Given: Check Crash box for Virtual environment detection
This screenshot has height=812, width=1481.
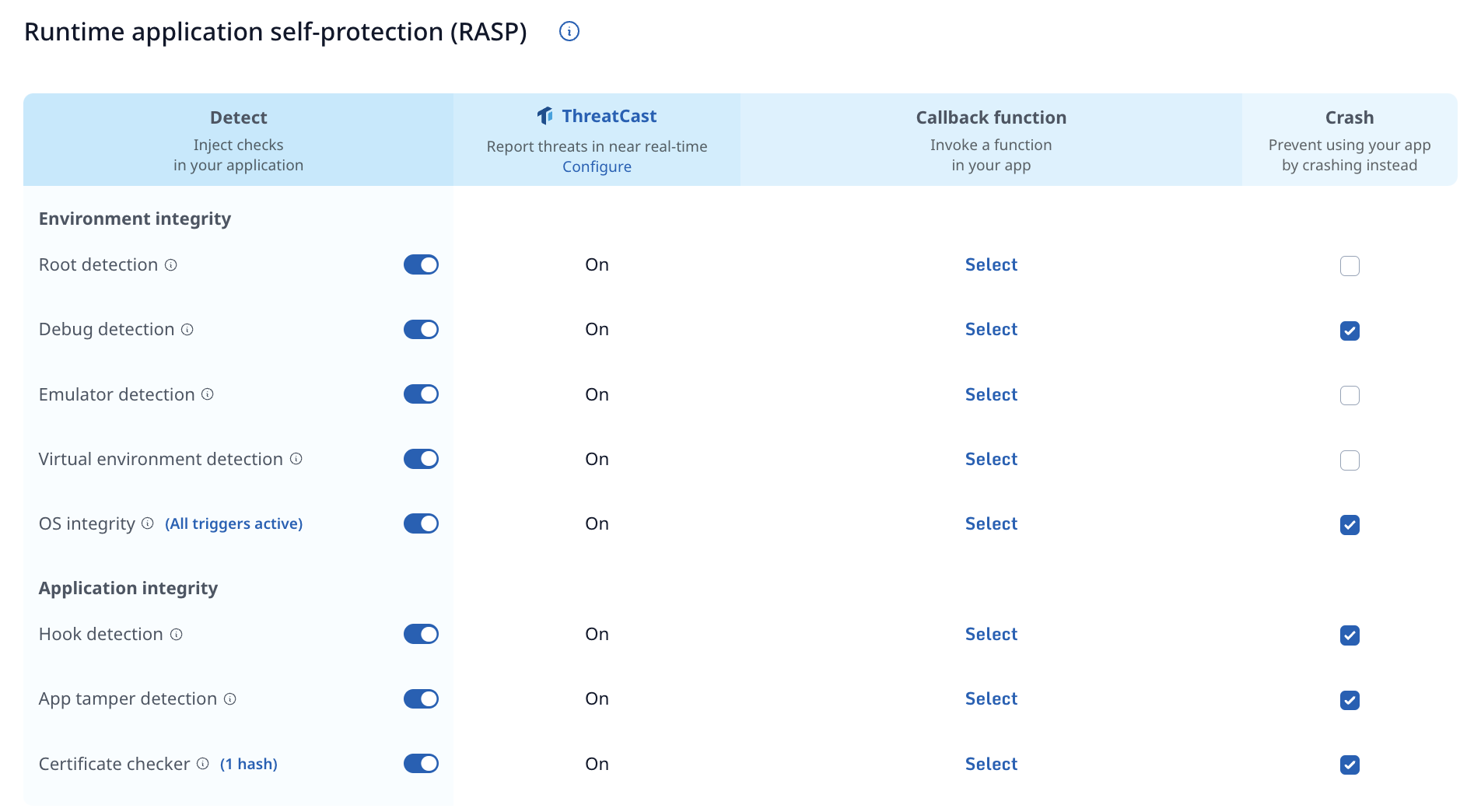Looking at the screenshot, I should click(x=1350, y=460).
